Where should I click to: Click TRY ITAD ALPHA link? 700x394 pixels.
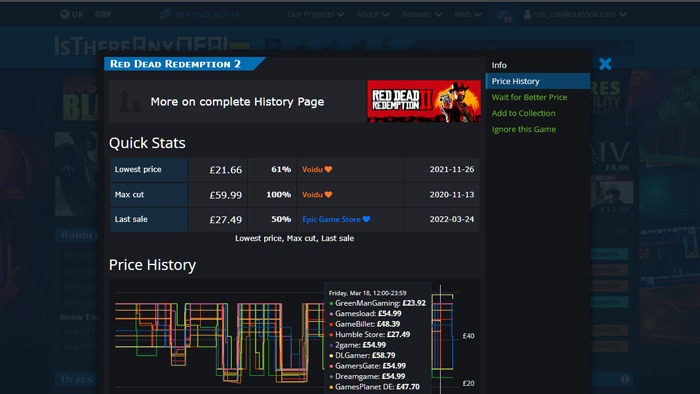pos(200,14)
